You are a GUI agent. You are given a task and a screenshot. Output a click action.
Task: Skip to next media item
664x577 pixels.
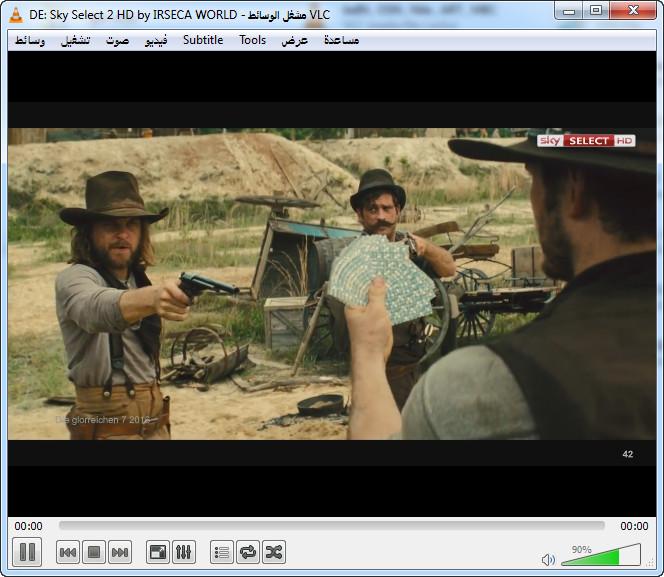tap(120, 552)
